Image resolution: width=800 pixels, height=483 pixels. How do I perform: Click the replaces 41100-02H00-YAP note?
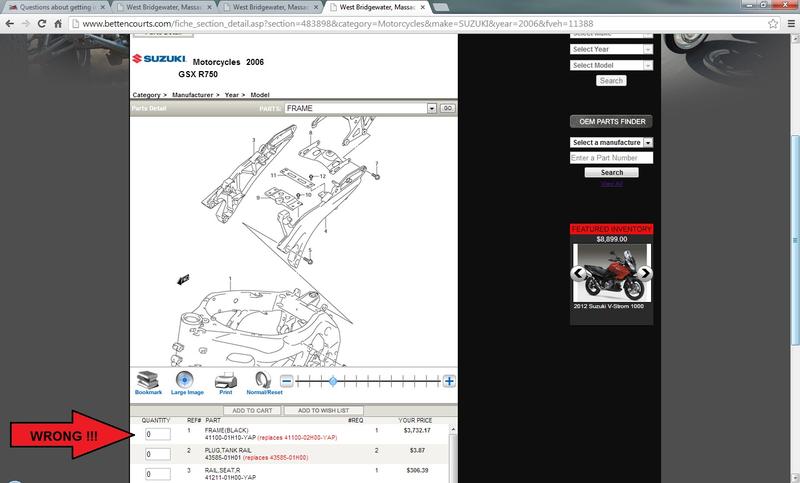297,438
